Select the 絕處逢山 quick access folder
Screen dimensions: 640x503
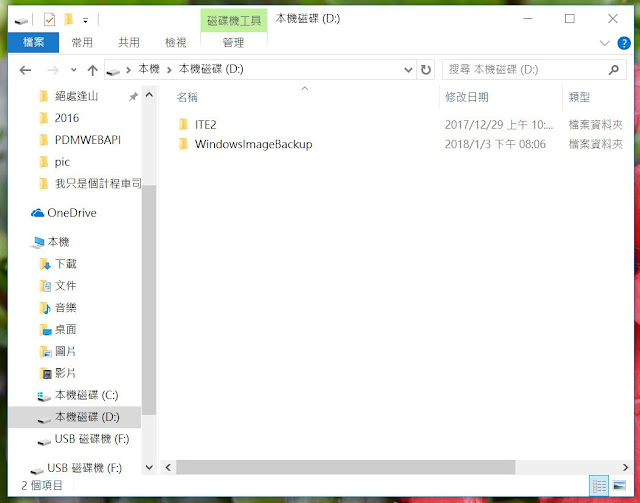76,96
